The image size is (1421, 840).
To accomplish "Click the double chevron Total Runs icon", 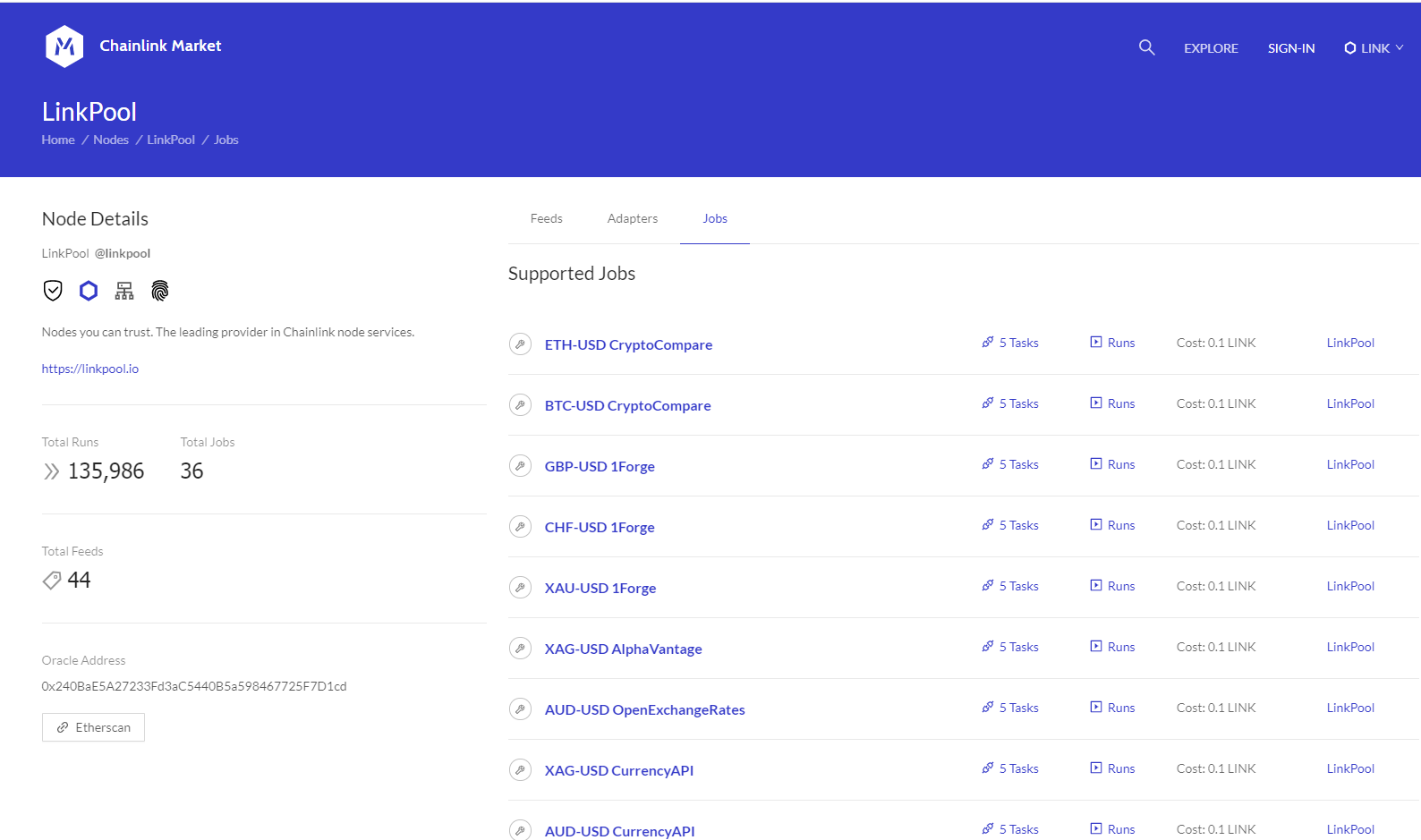I will 51,471.
